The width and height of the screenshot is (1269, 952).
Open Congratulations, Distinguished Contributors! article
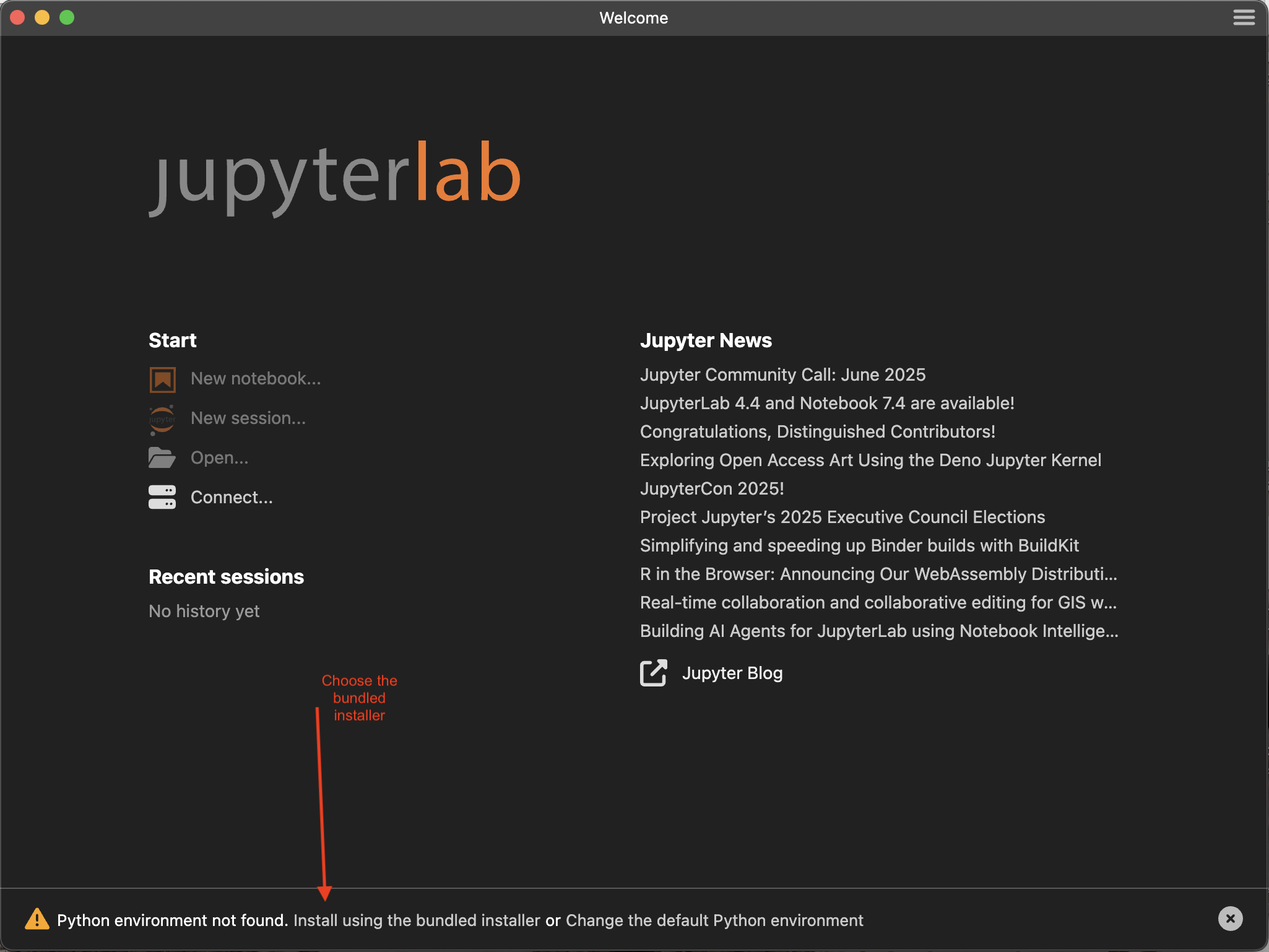(818, 432)
